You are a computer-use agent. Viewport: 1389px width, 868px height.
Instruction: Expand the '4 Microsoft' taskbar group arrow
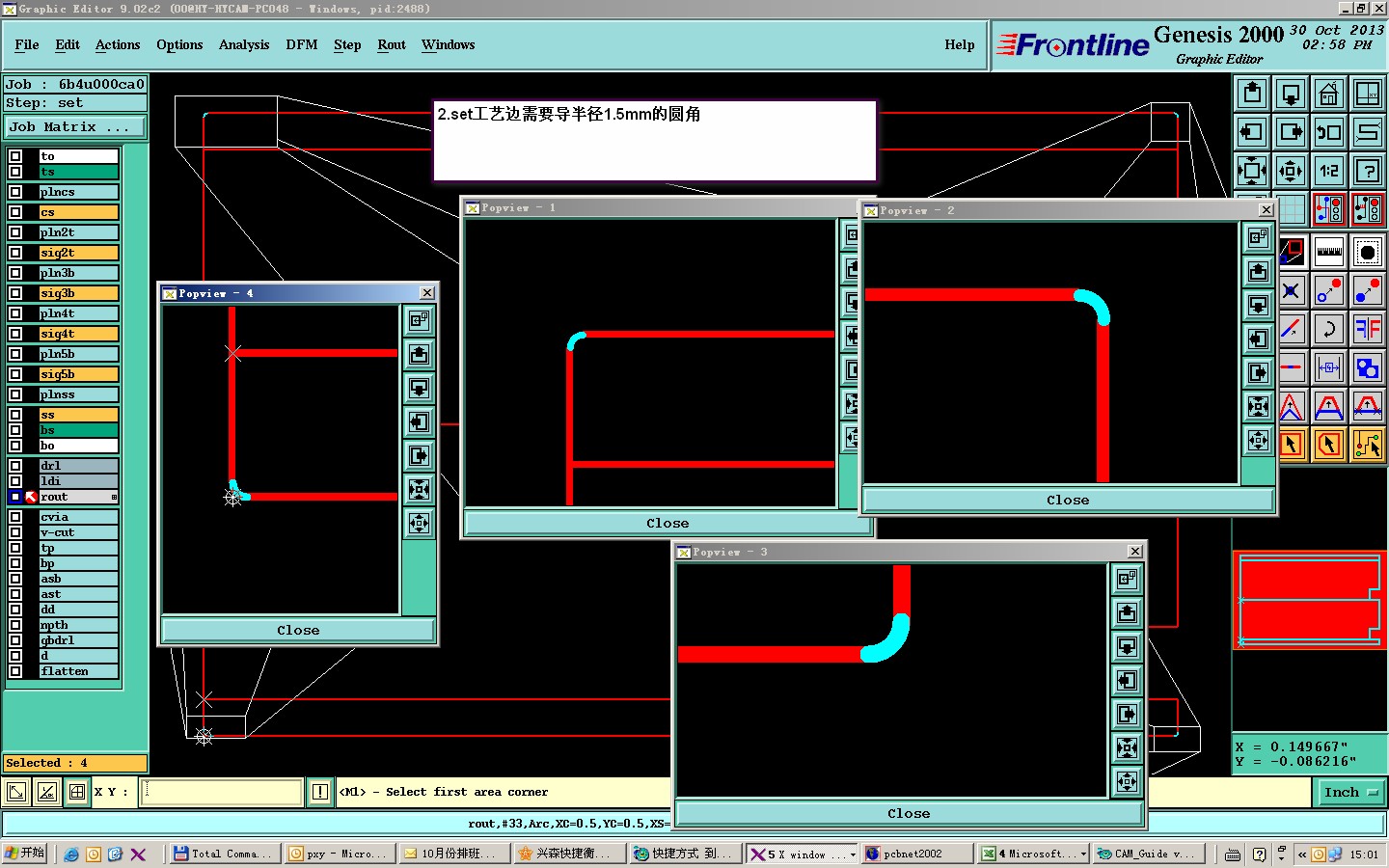pos(1083,854)
